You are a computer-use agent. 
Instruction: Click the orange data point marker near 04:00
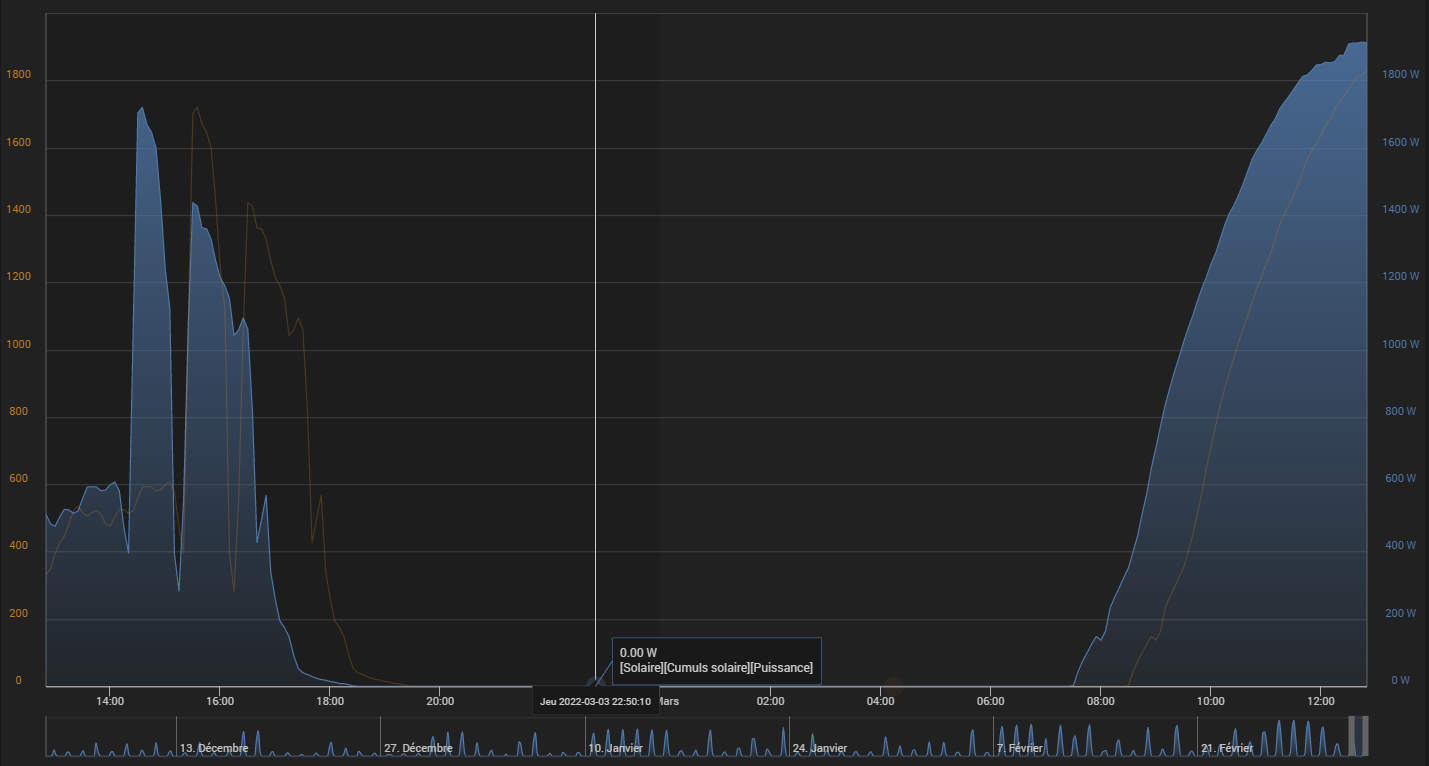pos(894,686)
